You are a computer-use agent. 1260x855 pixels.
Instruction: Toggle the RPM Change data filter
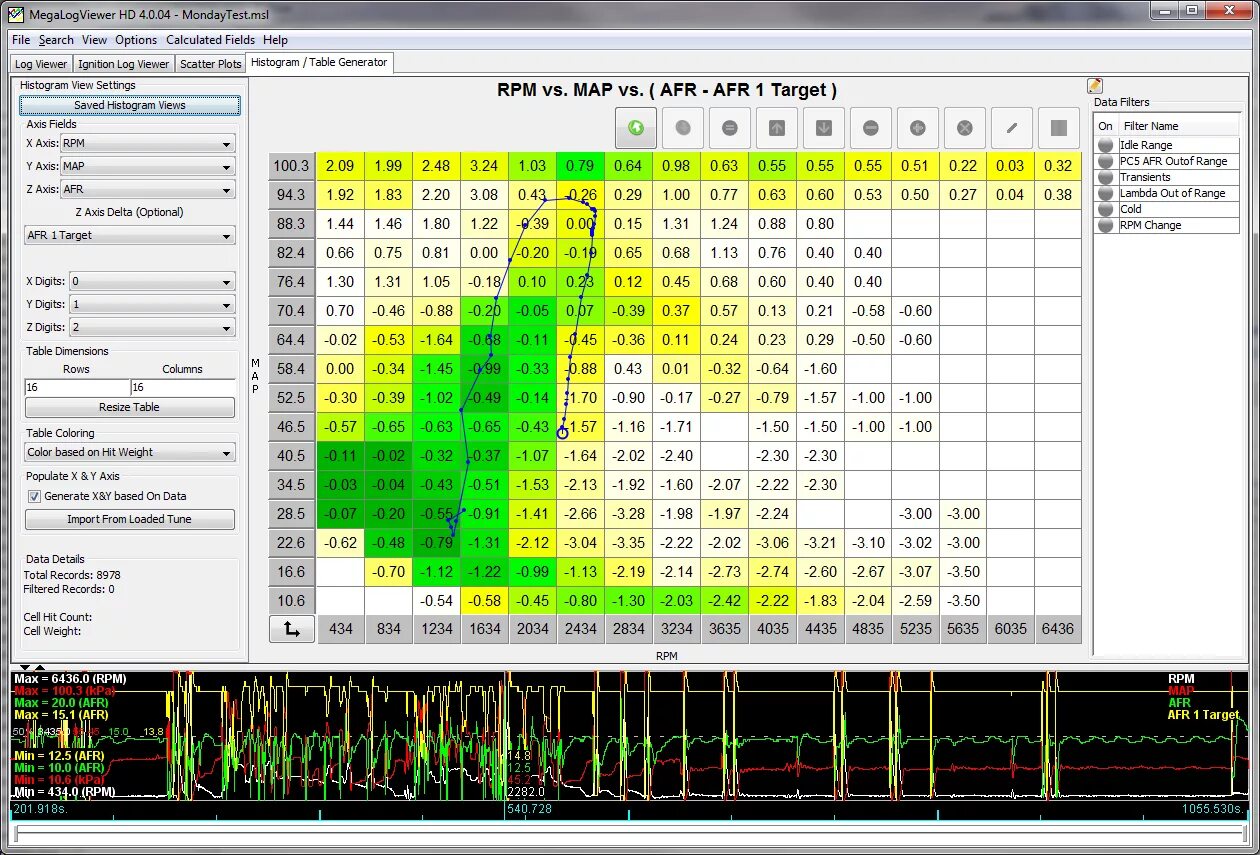[x=1106, y=225]
